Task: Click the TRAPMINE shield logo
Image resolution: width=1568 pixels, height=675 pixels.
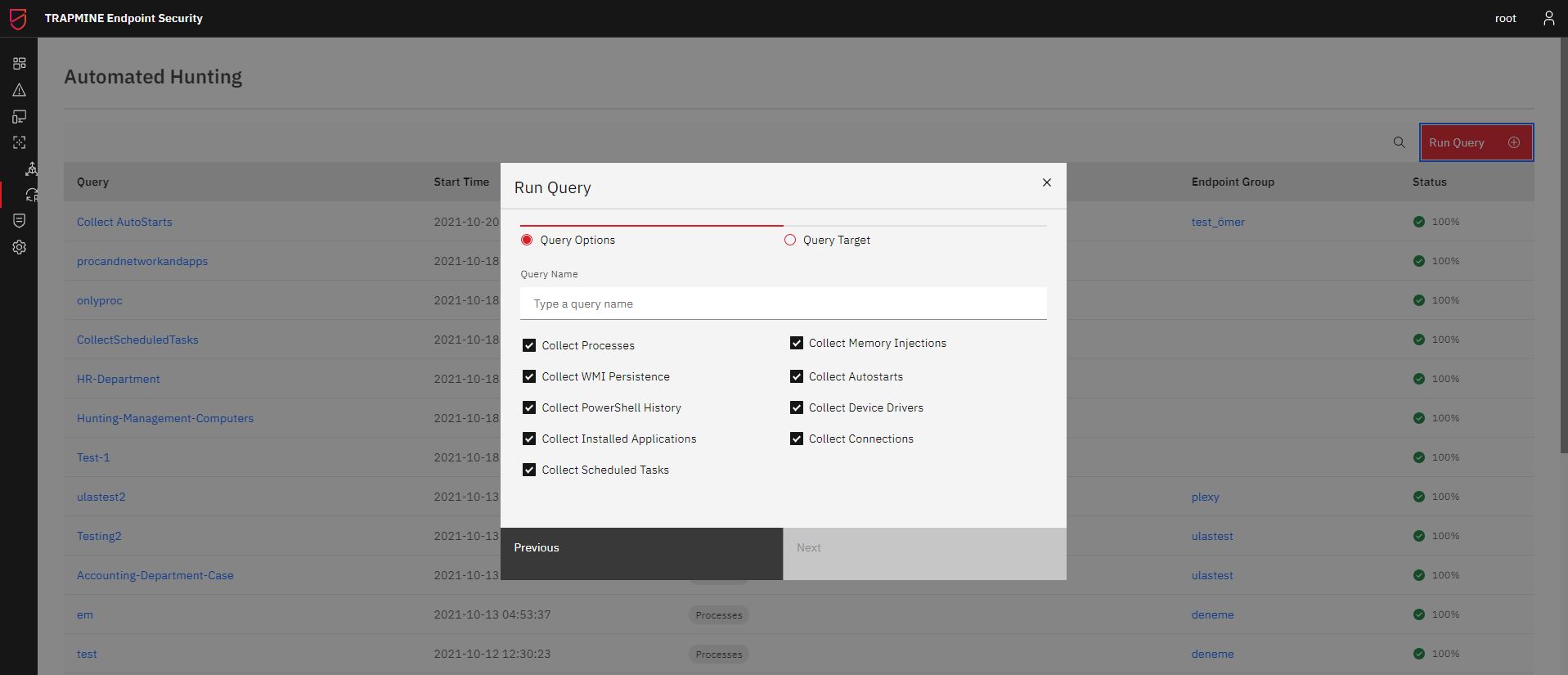Action: [x=18, y=18]
